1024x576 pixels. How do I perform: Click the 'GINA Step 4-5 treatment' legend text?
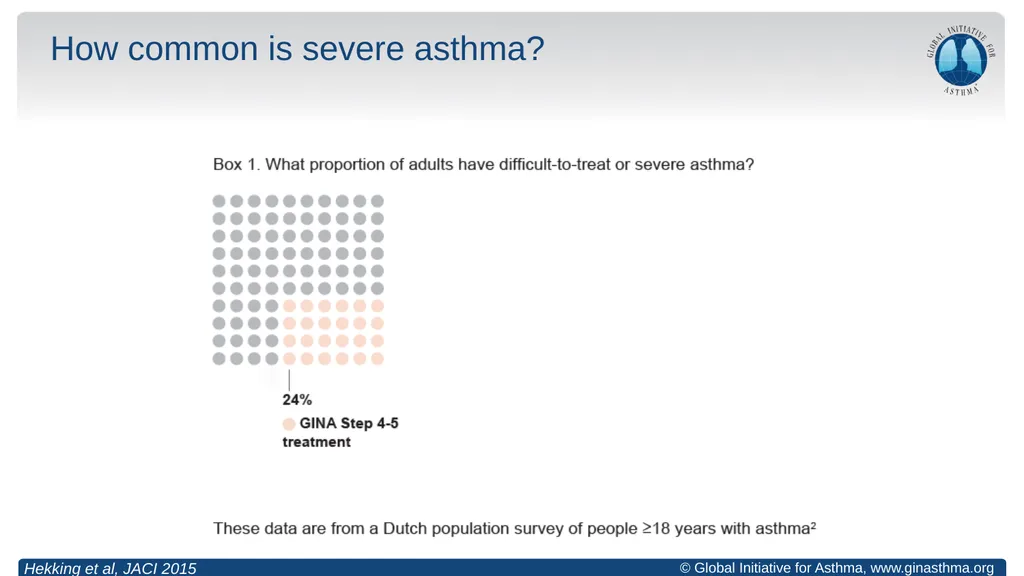tap(340, 432)
